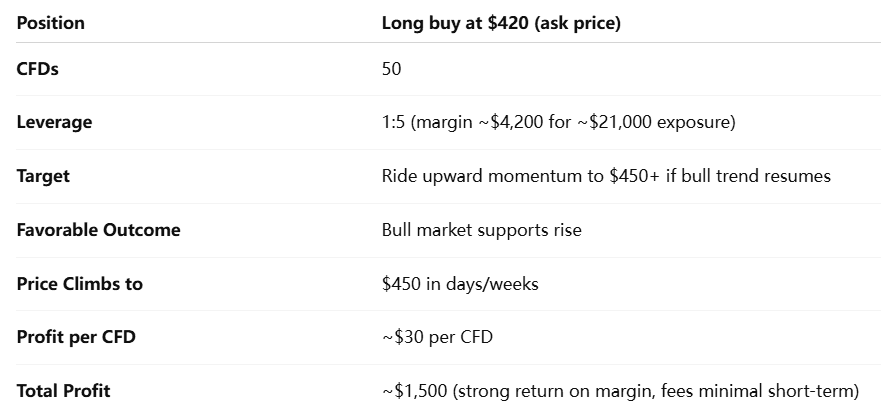Viewport: 881px width, 420px height.
Task: Select the 'Target' row label
Action: (x=43, y=176)
